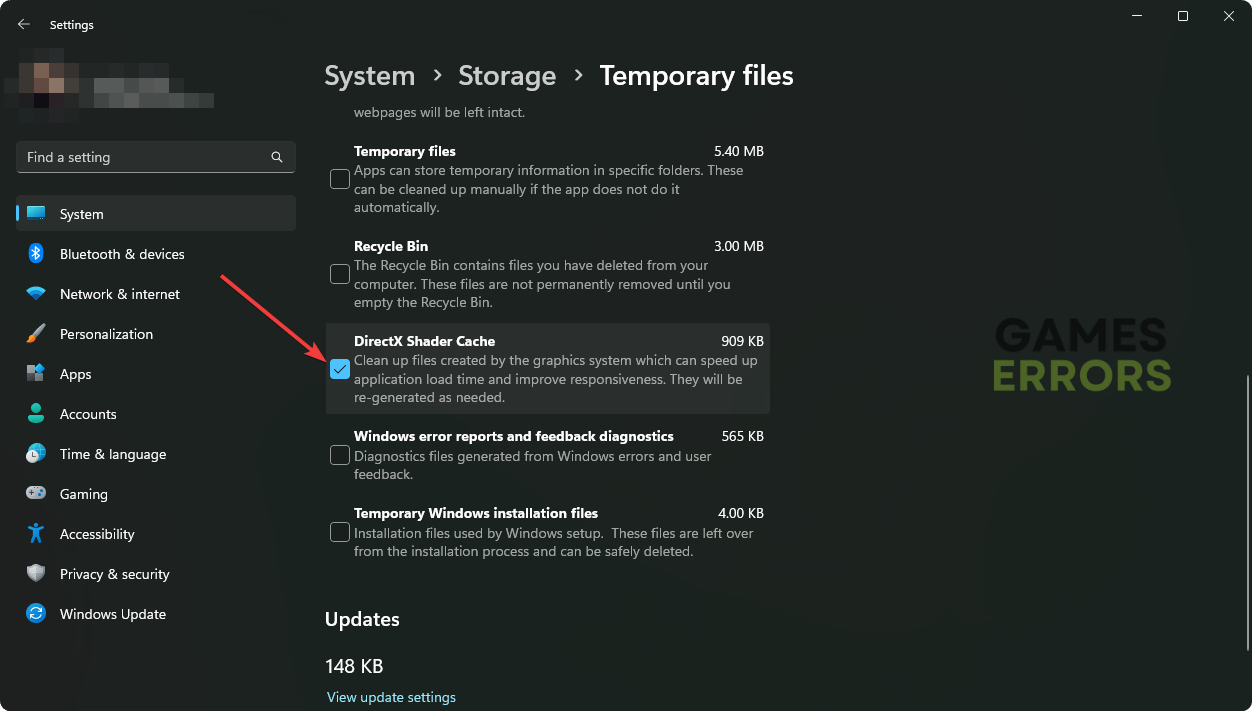
Task: Click the View update settings link
Action: [391, 697]
